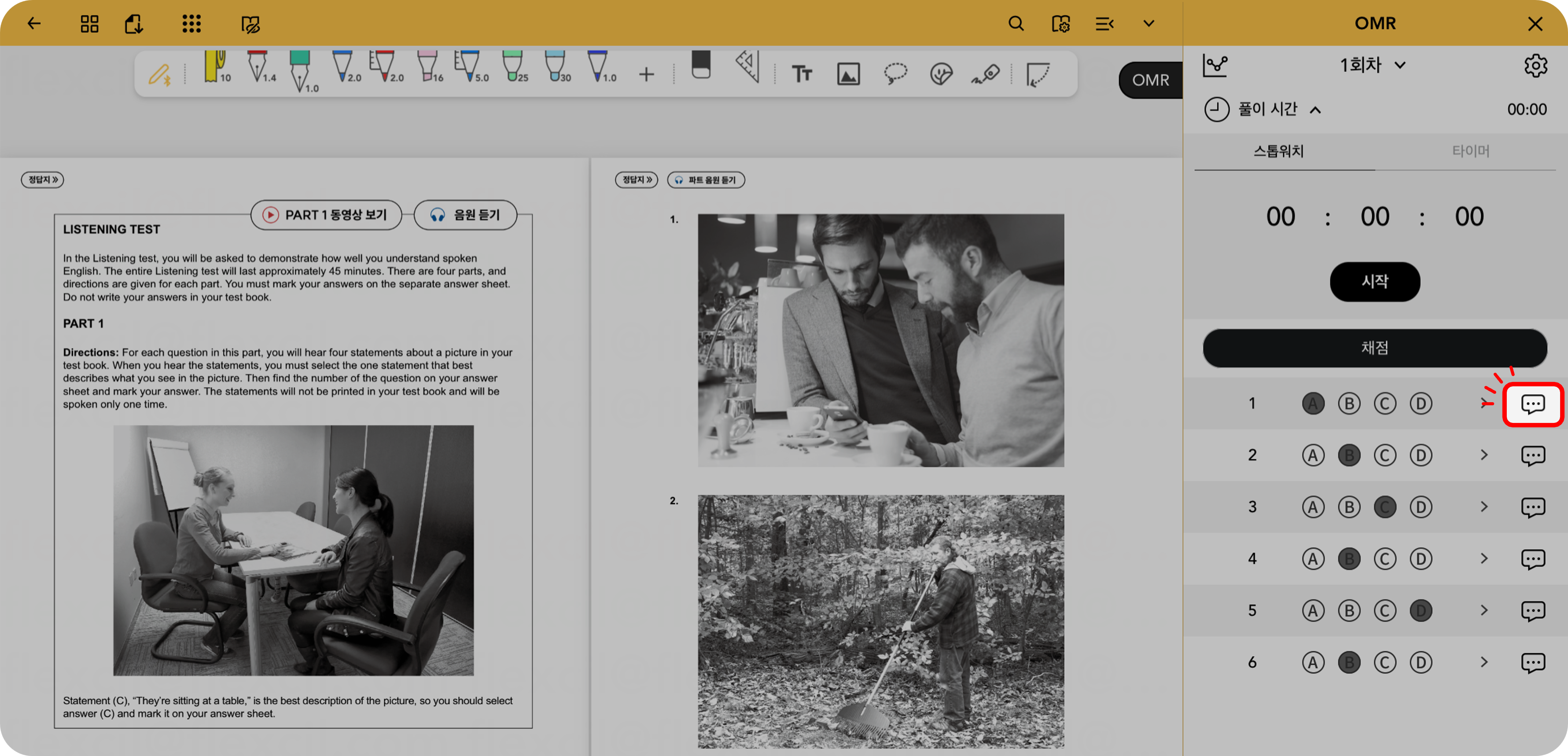Open 정답지 link on right page
Screen dimensions: 1568x756
click(637, 180)
